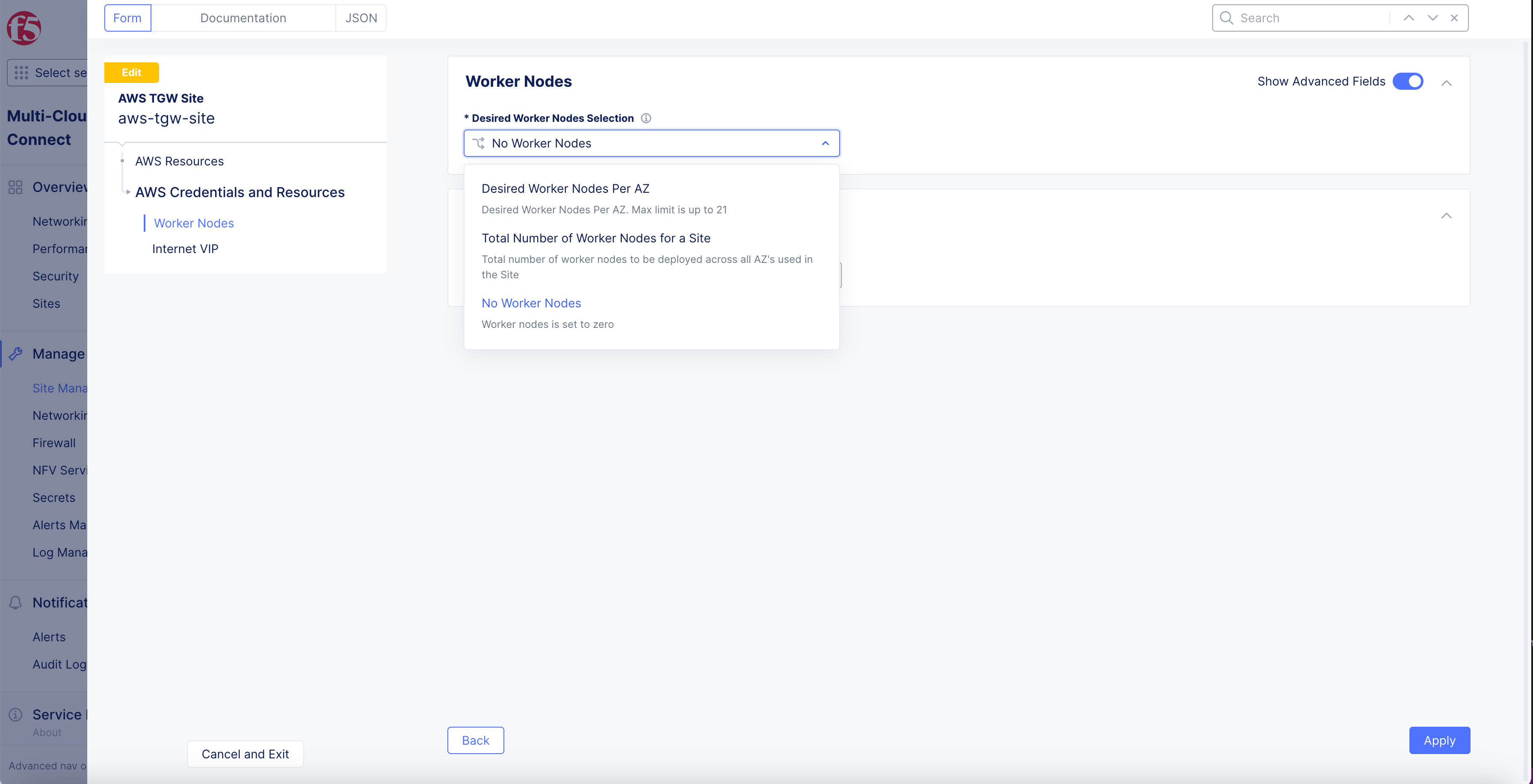Clear search with the X icon
The height and width of the screenshot is (784, 1533).
[1454, 18]
